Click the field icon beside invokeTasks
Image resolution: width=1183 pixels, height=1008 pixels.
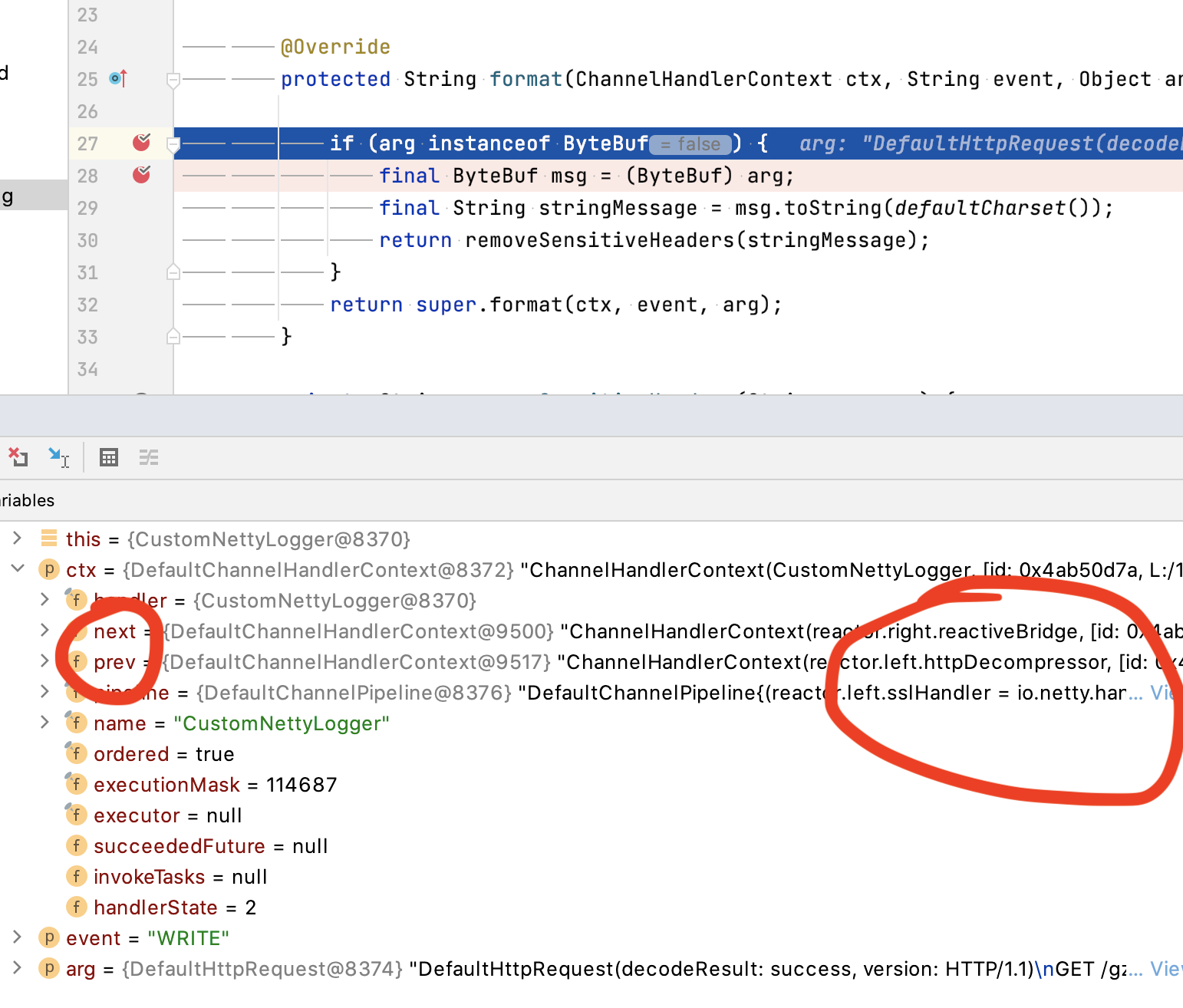coord(76,876)
